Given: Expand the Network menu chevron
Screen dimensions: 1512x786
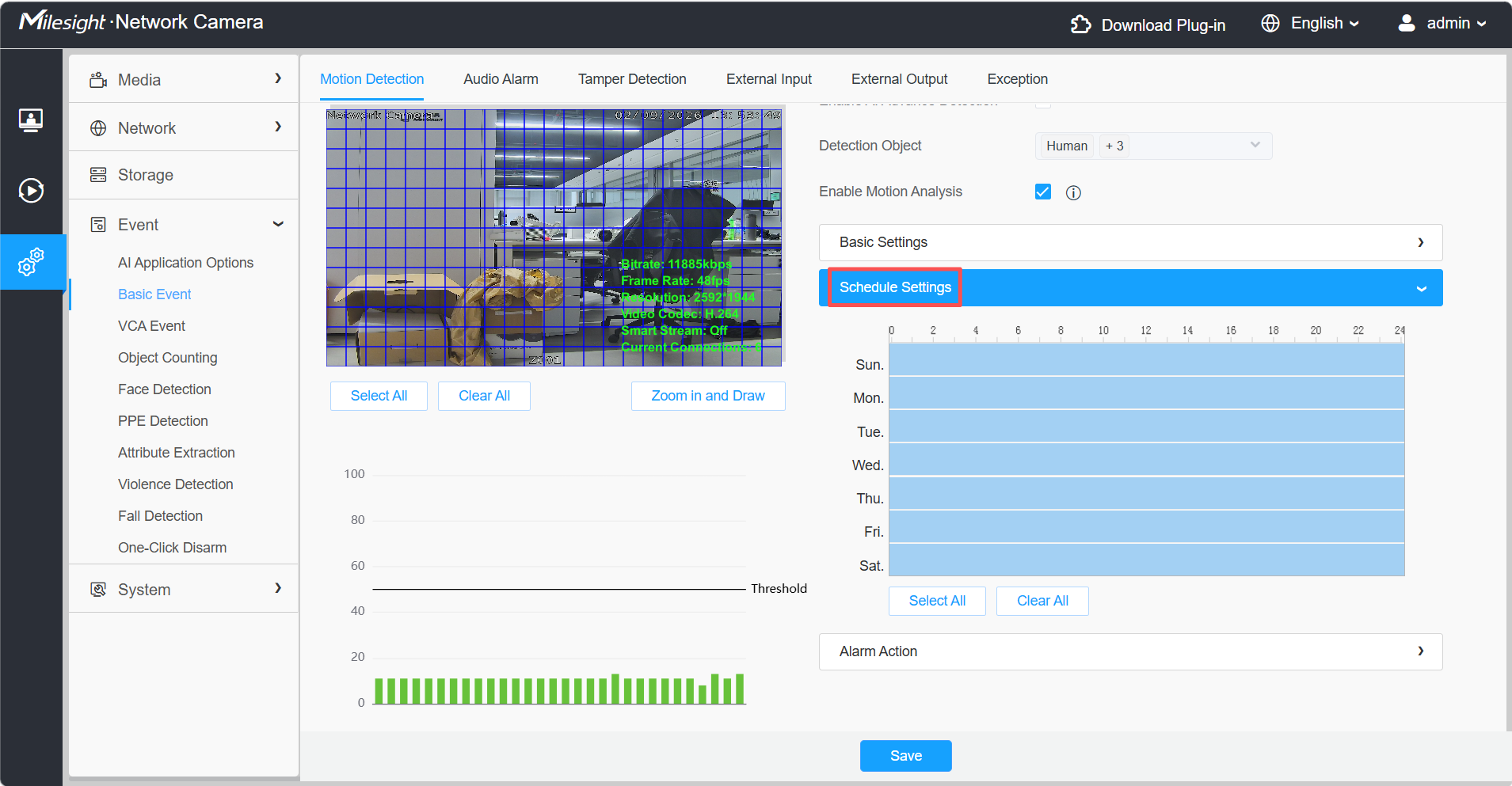Looking at the screenshot, I should (x=278, y=127).
